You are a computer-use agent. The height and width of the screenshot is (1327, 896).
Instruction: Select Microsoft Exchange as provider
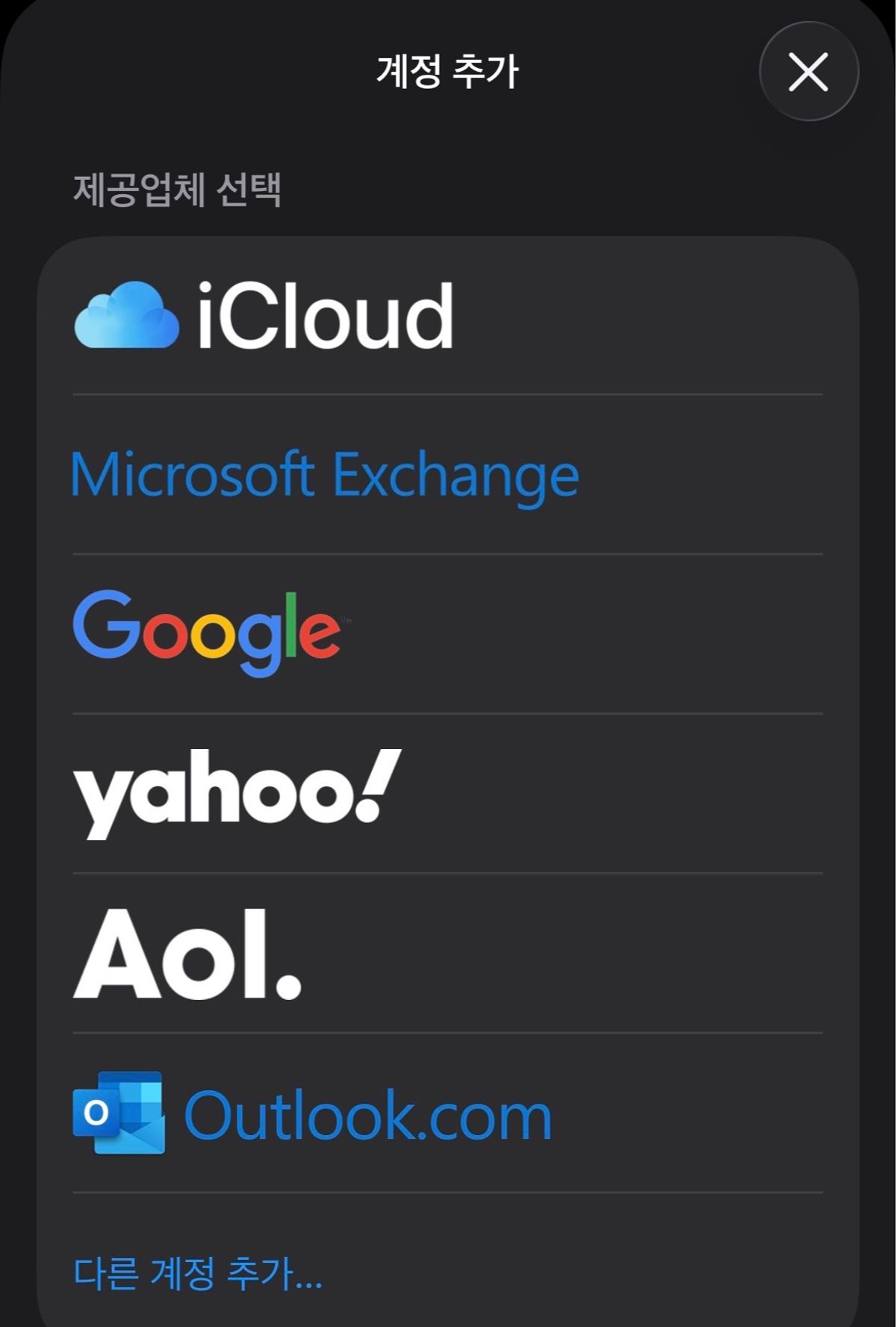325,475
